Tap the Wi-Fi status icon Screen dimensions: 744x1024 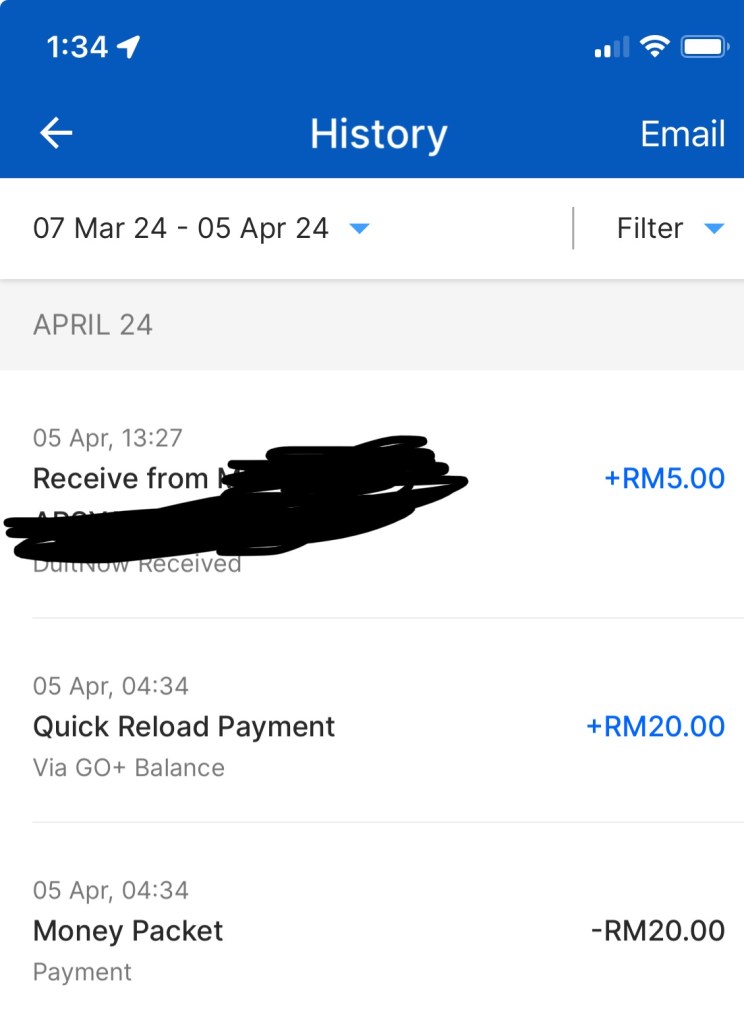pyautogui.click(x=655, y=46)
